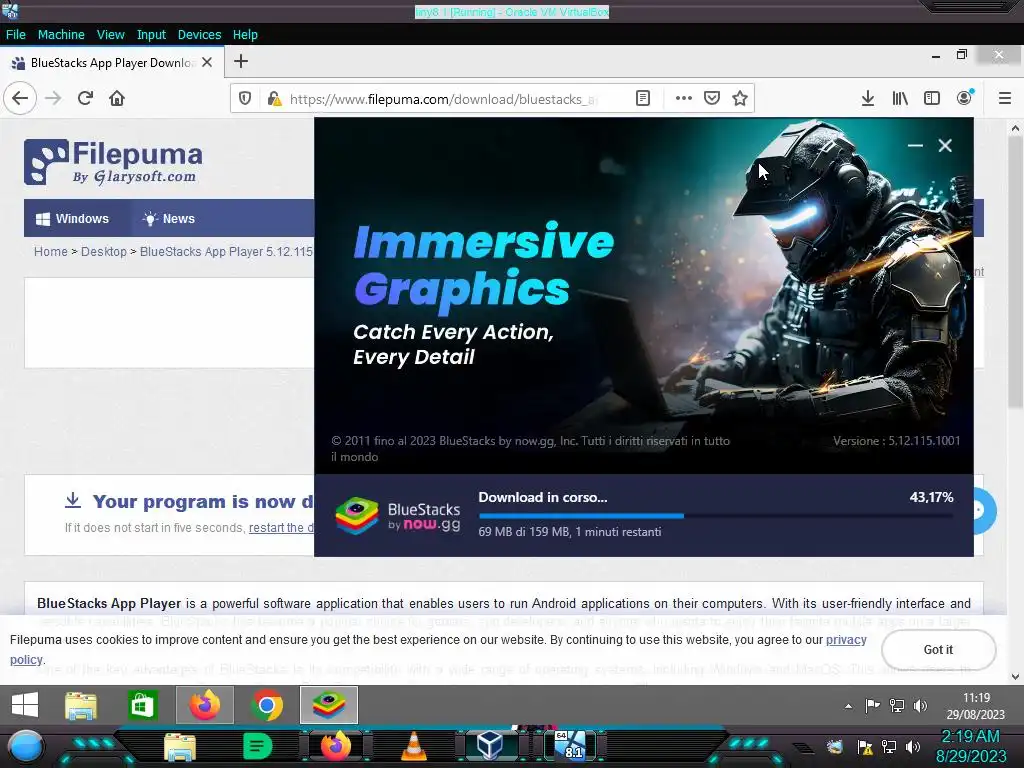The width and height of the screenshot is (1024, 768).
Task: Select the BlueStacks App Player Download tab
Action: coord(112,63)
